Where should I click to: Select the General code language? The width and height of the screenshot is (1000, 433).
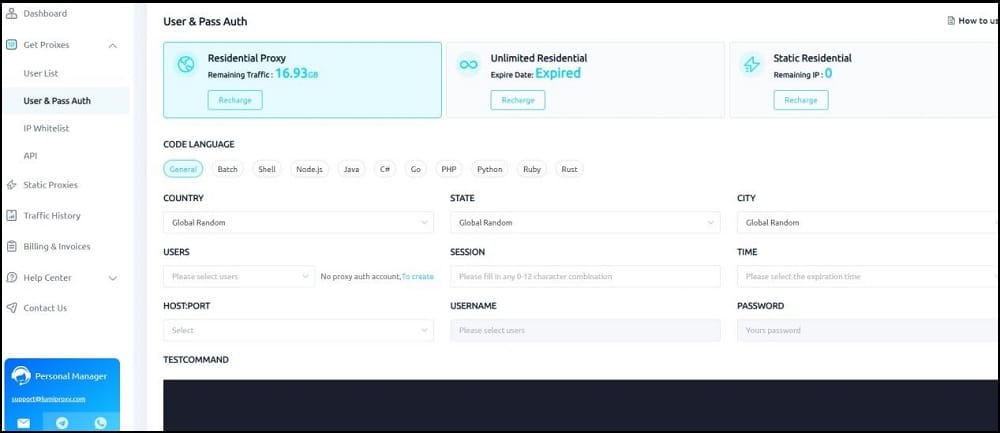183,169
